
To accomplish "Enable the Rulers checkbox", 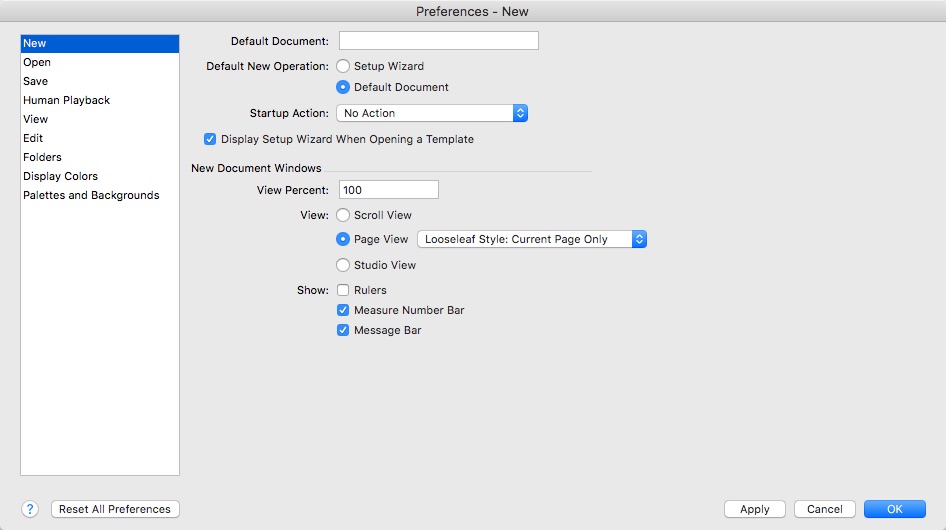I will (x=343, y=290).
